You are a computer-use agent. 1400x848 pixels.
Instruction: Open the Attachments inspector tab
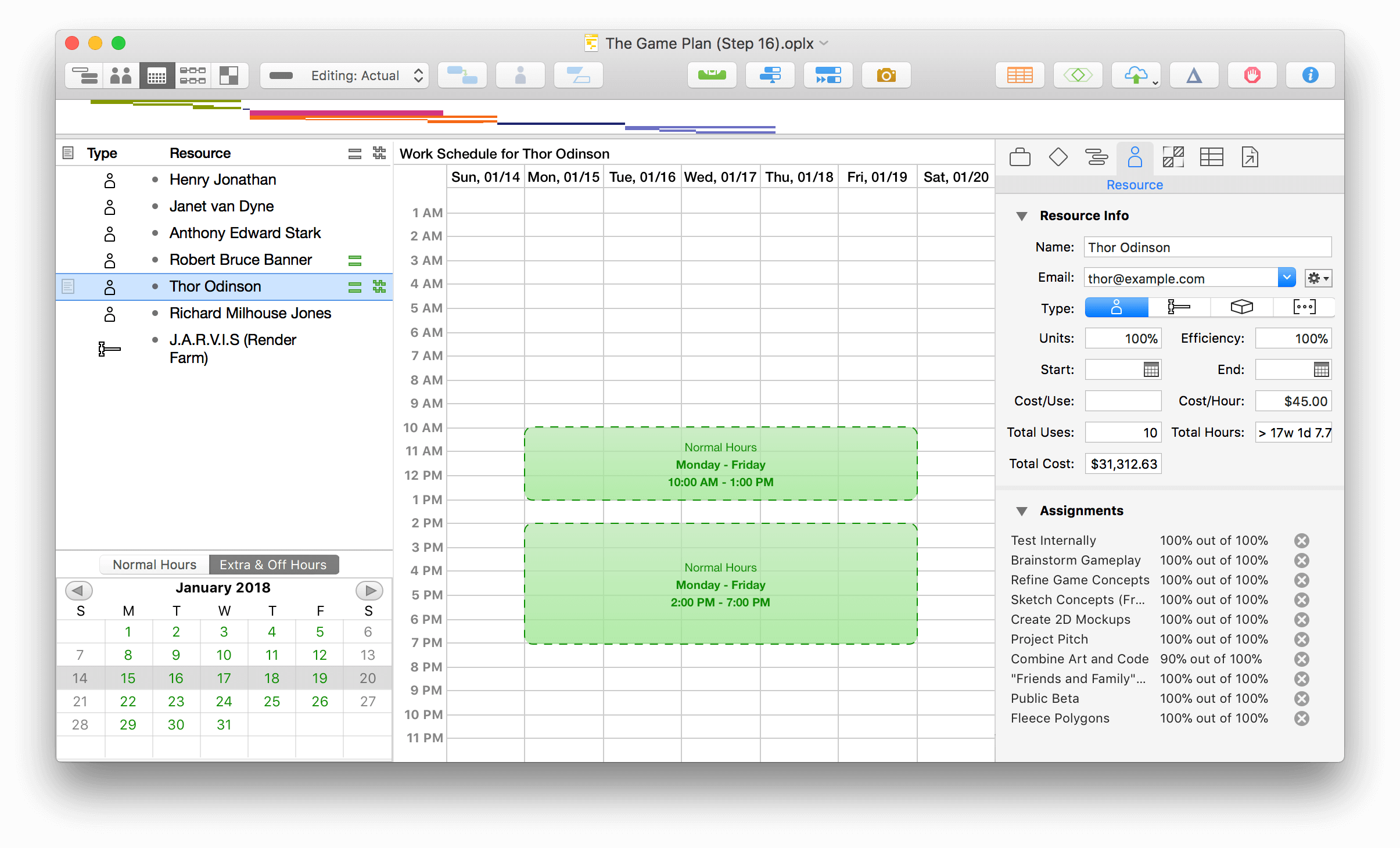[x=1250, y=157]
